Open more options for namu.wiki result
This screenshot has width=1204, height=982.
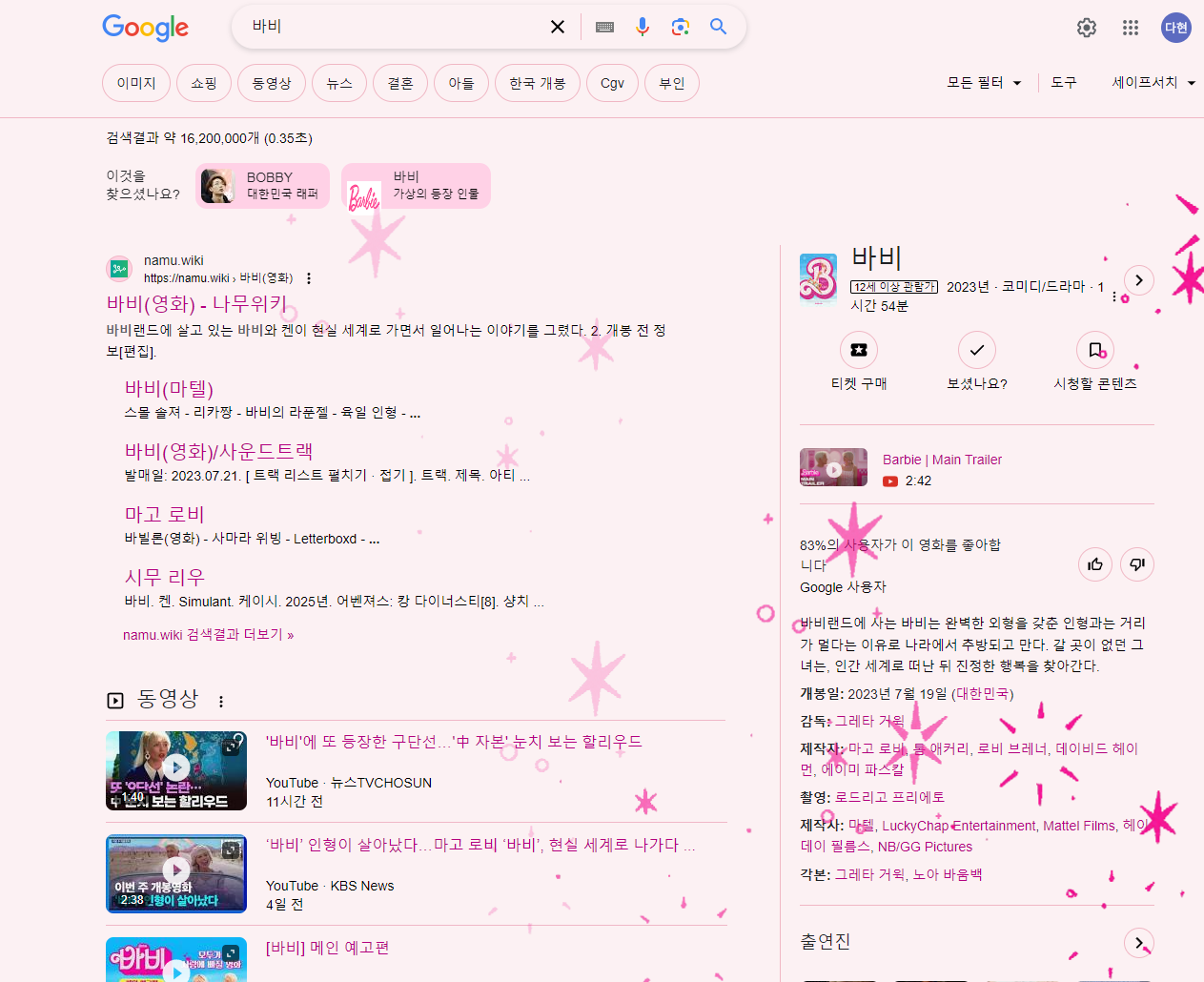click(309, 278)
